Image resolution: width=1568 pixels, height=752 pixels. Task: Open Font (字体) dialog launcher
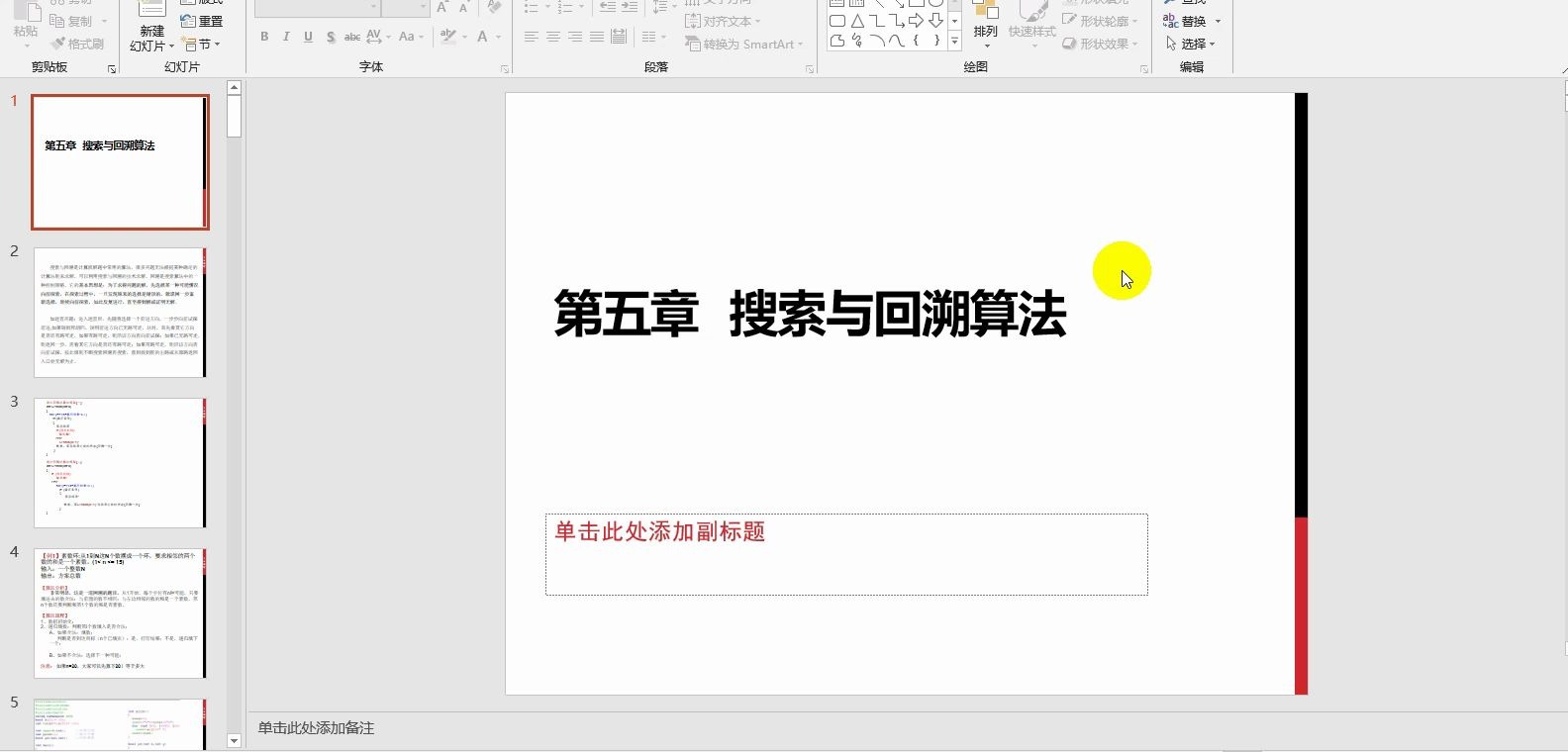[x=505, y=68]
